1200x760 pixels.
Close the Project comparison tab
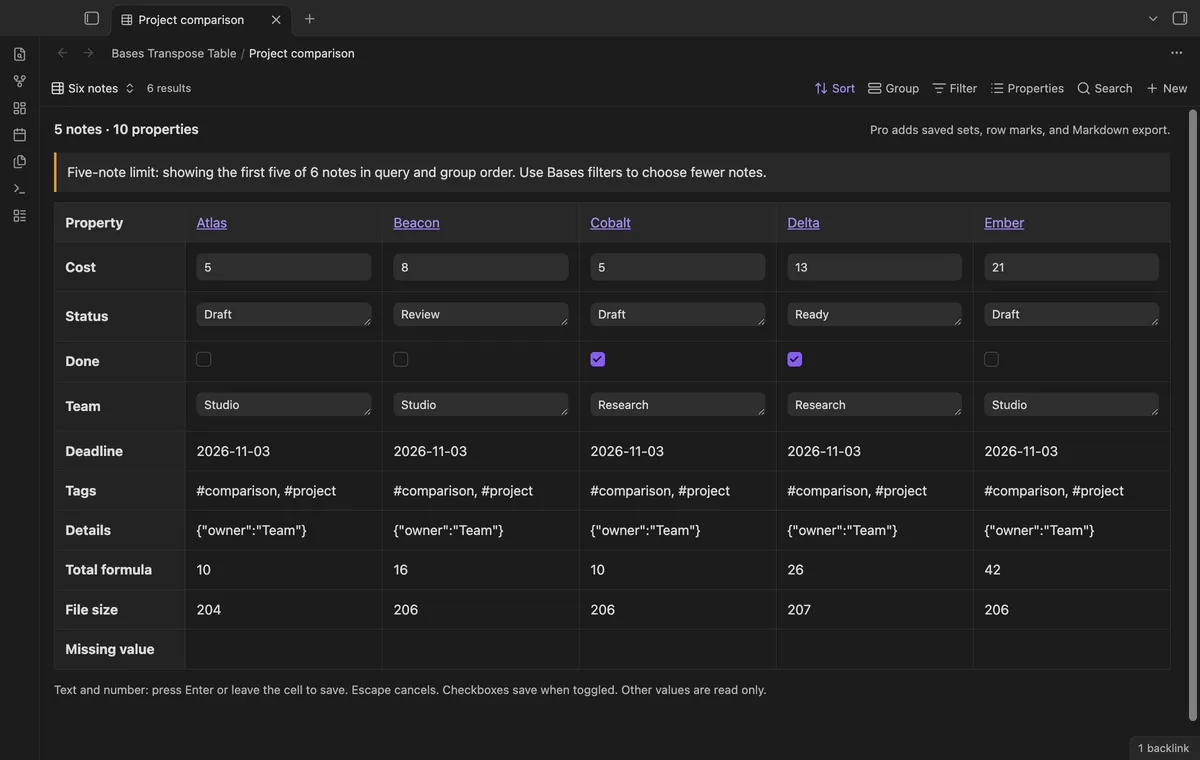pos(276,20)
